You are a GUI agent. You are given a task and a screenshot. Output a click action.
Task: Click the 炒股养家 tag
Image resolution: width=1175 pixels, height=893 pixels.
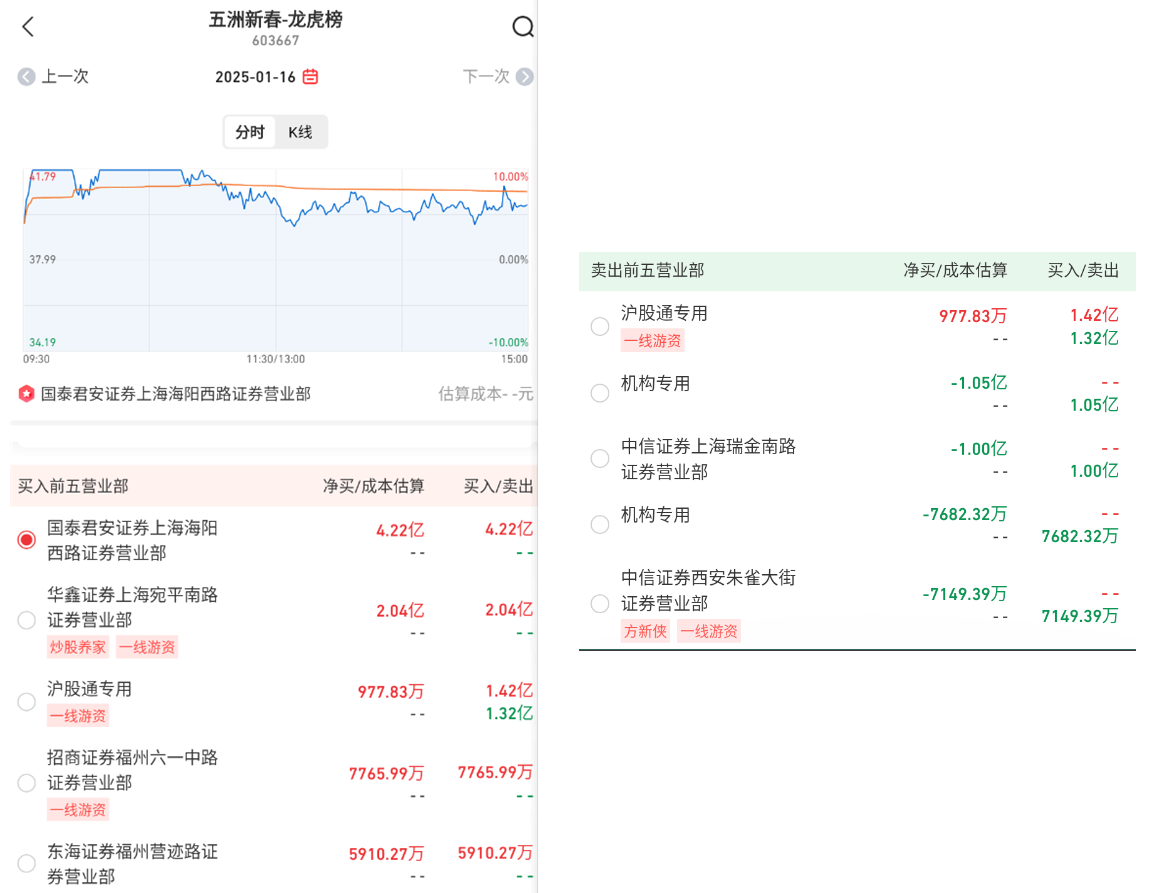(x=77, y=647)
